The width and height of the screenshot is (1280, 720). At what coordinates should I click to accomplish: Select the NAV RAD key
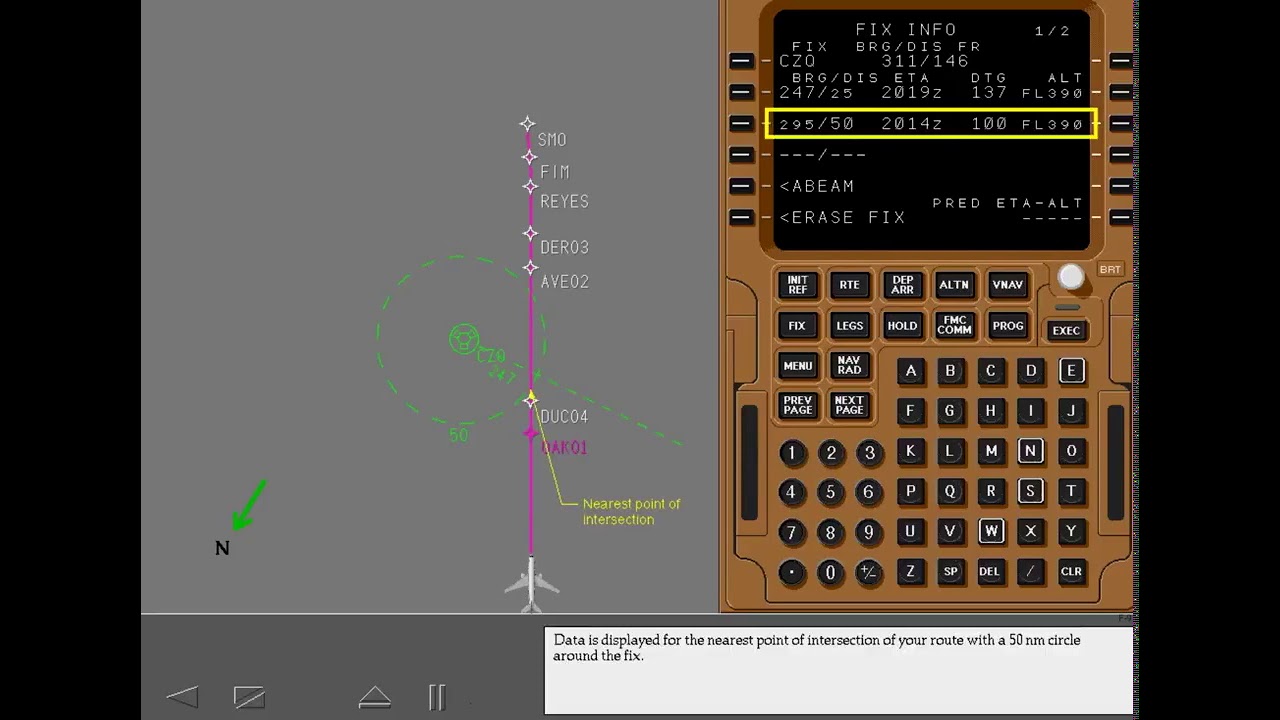849,366
